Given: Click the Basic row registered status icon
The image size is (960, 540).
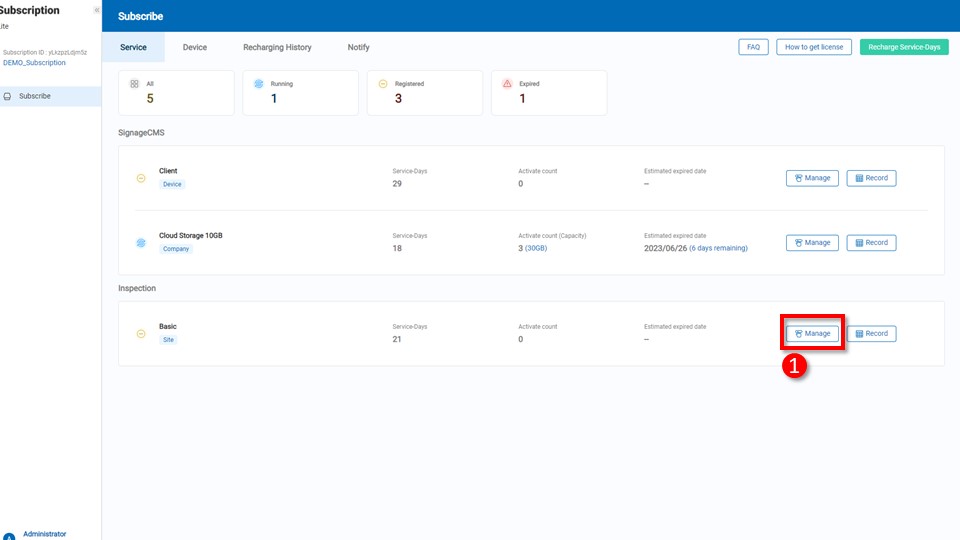Looking at the screenshot, I should pos(141,334).
